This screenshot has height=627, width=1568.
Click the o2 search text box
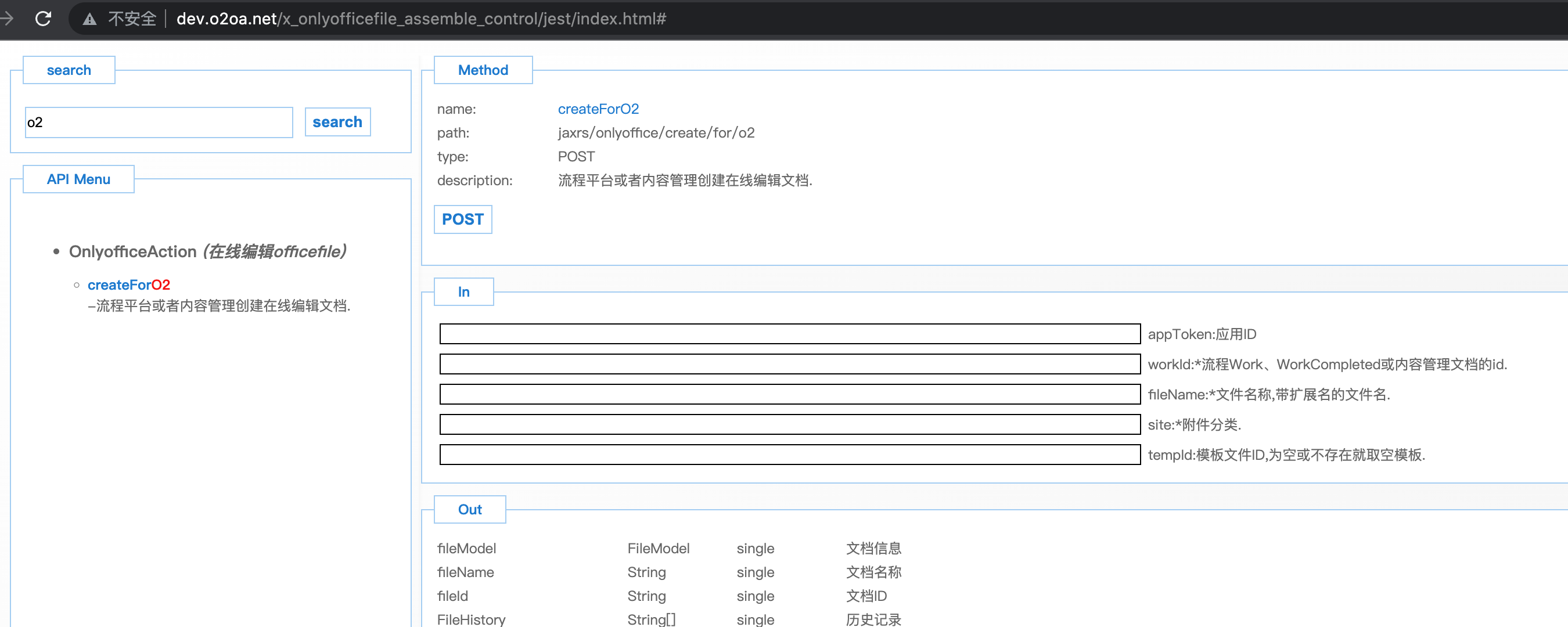pyautogui.click(x=159, y=122)
